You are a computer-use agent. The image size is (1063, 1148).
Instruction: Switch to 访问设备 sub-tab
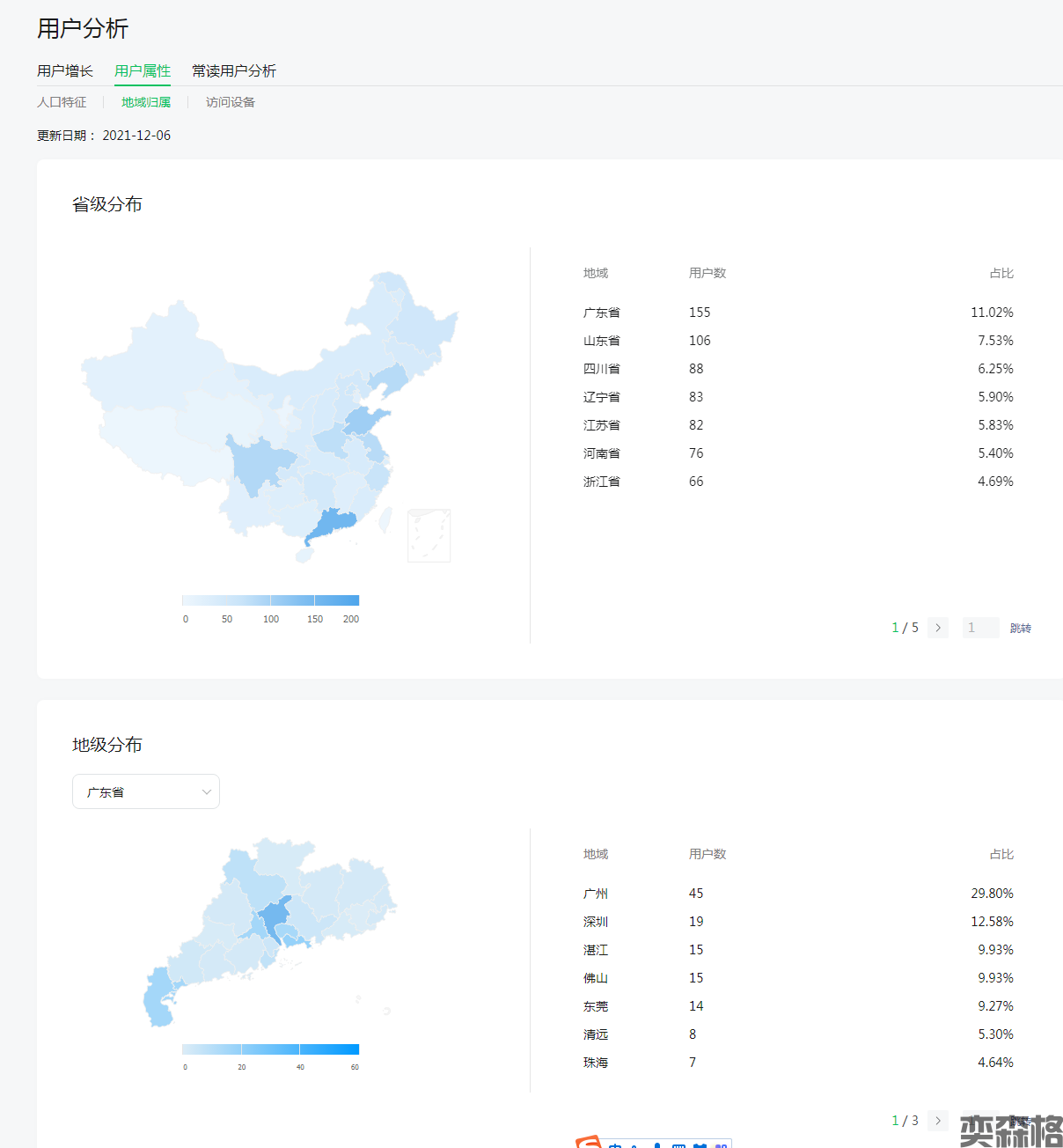coord(231,102)
